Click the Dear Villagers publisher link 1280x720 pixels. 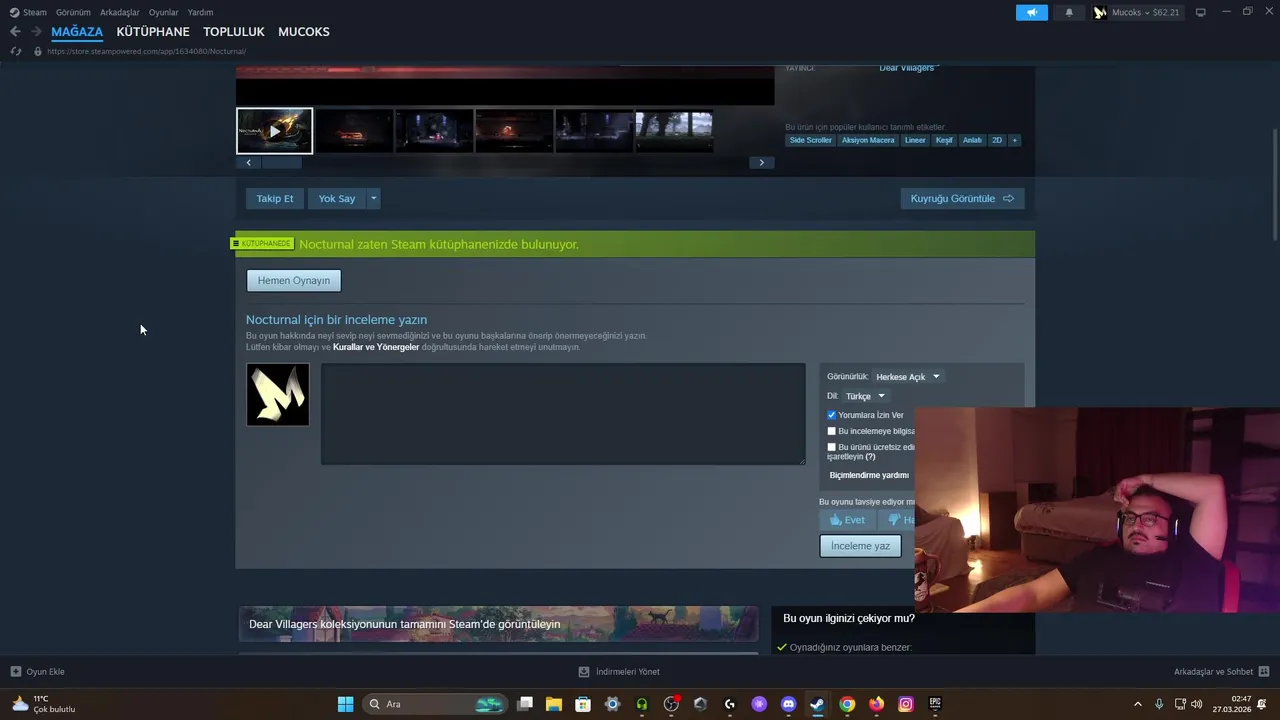click(907, 68)
